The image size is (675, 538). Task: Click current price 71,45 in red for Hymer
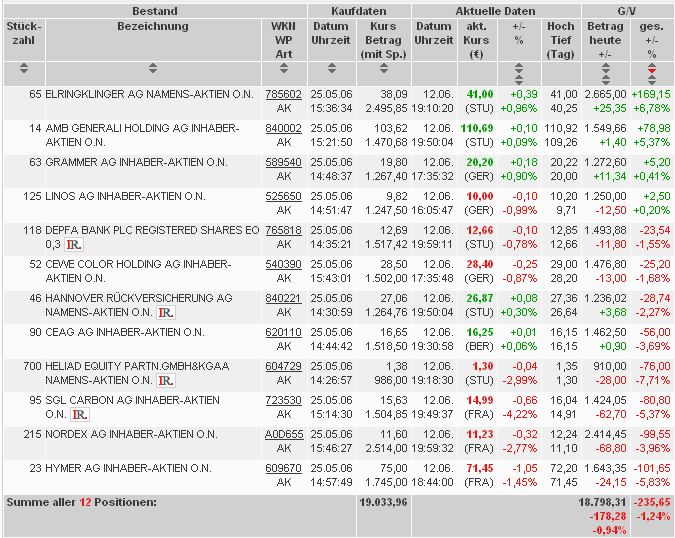click(x=480, y=468)
